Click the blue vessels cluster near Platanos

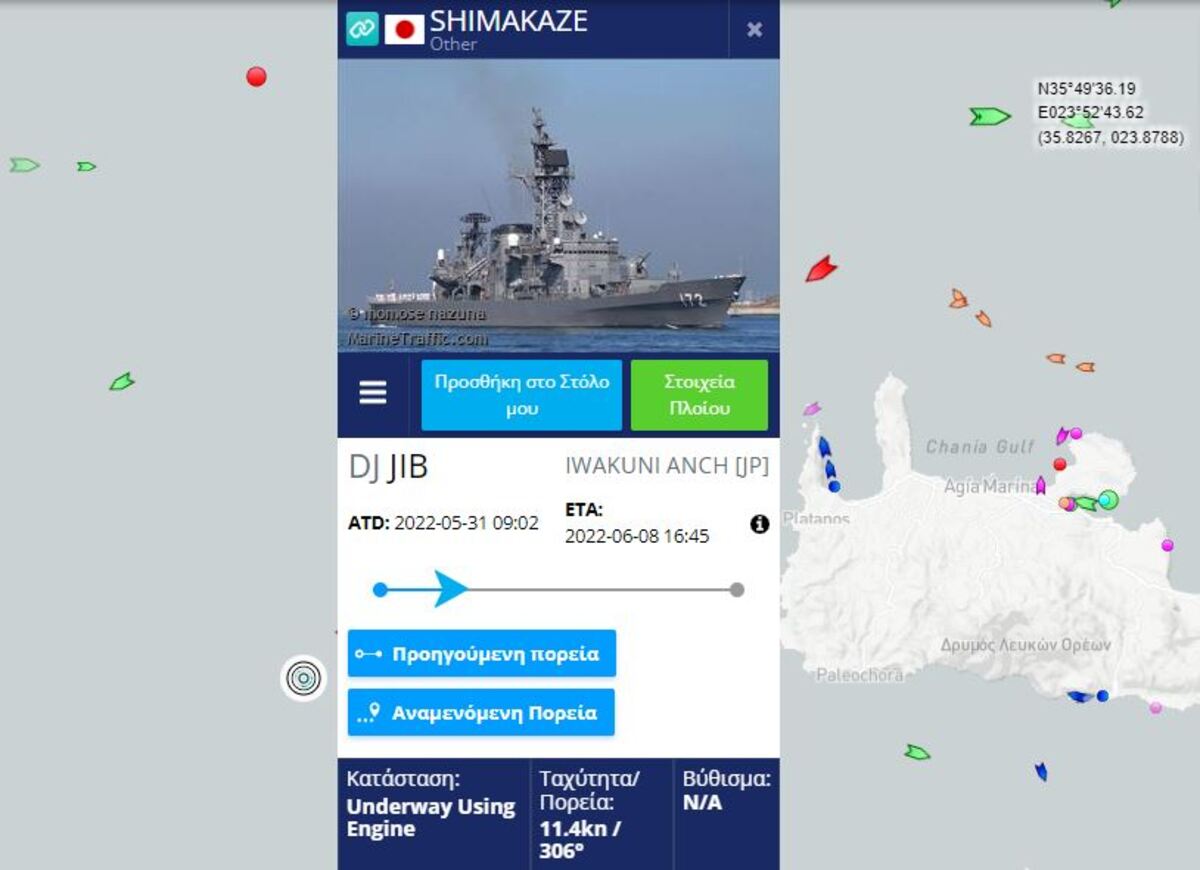coord(828,464)
